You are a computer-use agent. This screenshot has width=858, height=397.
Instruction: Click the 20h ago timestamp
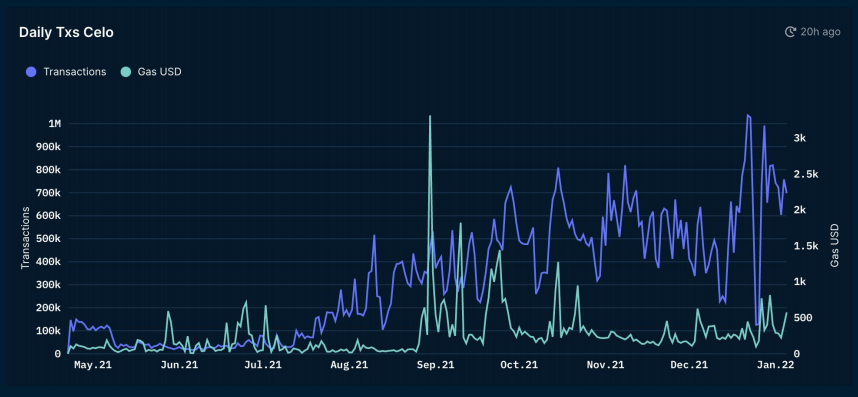[820, 32]
